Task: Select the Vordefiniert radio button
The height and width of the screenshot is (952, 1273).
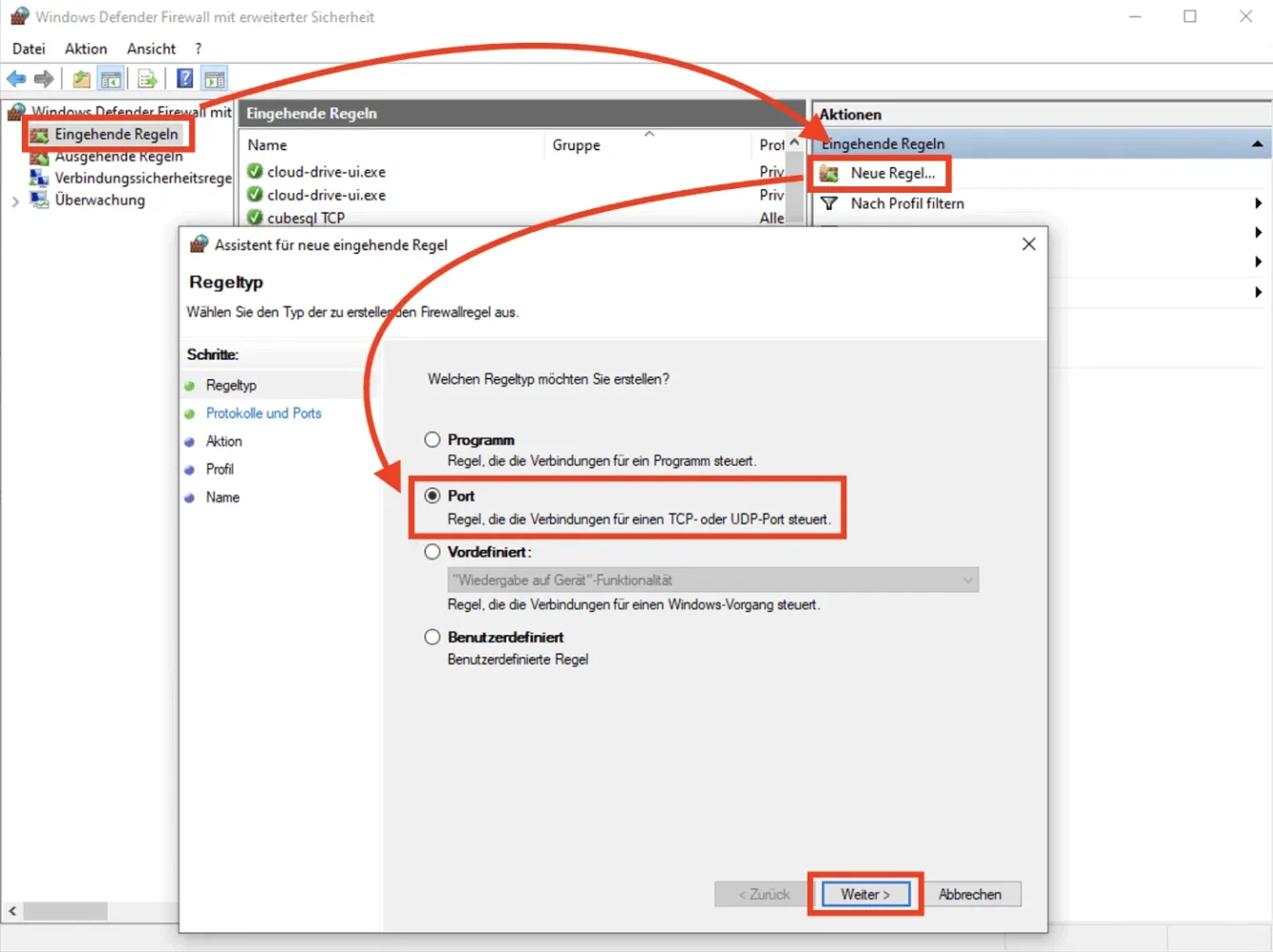Action: click(432, 552)
